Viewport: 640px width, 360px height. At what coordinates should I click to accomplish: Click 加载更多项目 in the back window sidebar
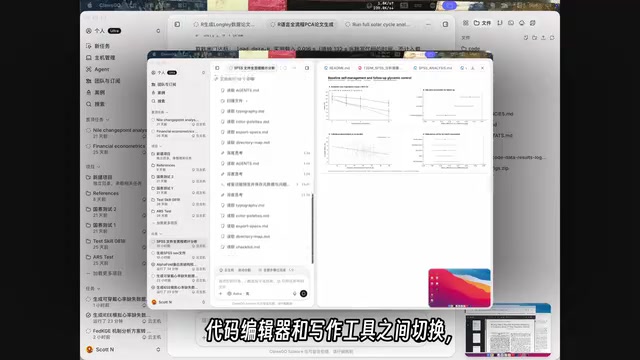point(104,273)
